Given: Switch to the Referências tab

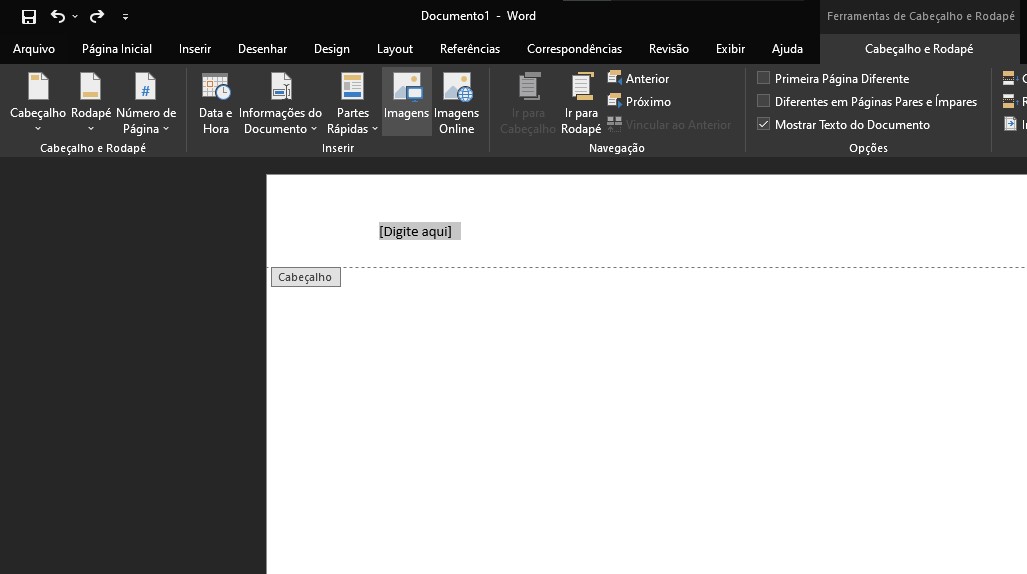Looking at the screenshot, I should tap(470, 48).
